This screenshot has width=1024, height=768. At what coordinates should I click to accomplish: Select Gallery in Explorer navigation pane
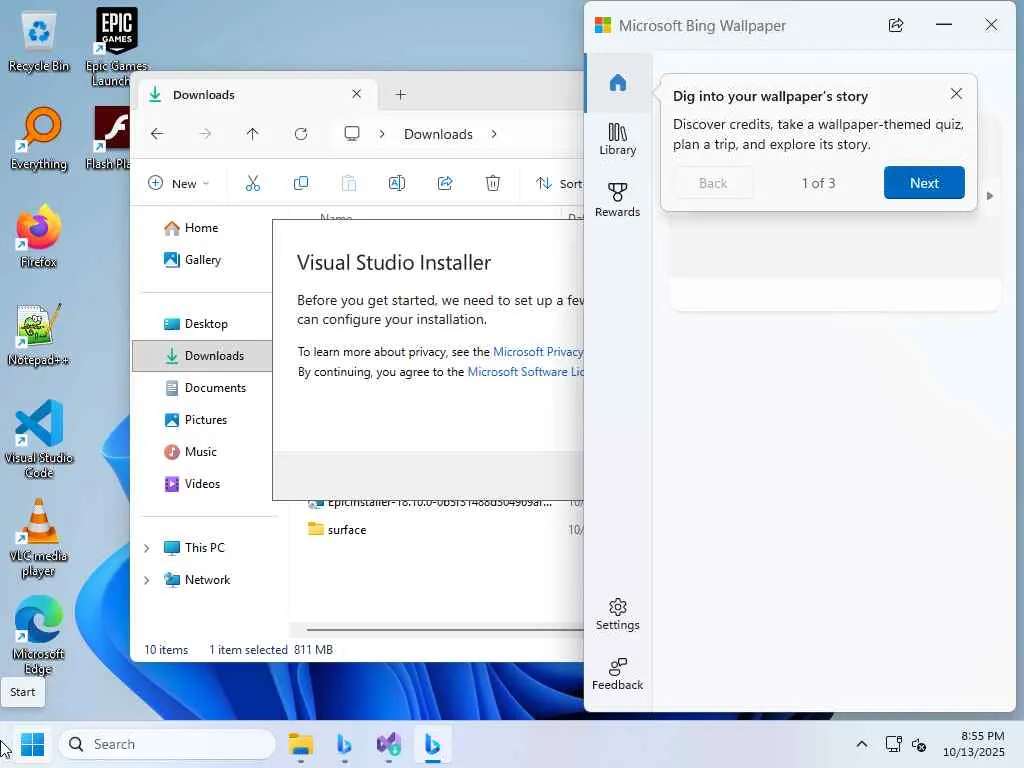click(x=202, y=260)
